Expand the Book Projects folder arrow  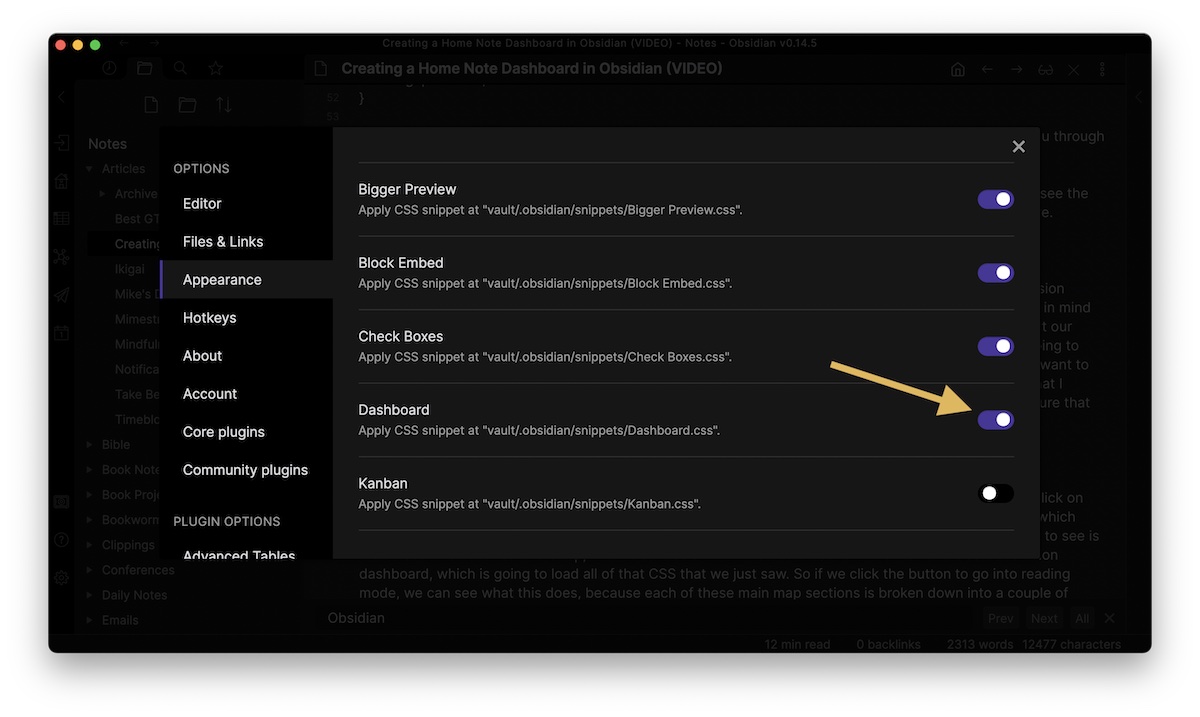pyautogui.click(x=90, y=495)
